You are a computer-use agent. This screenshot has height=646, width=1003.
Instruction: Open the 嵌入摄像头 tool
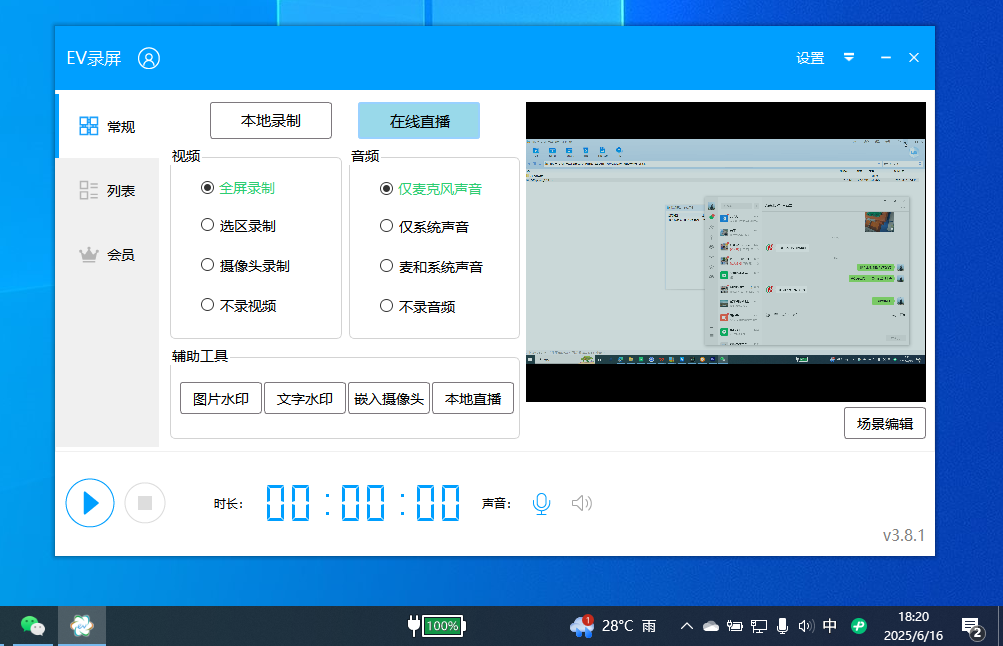click(x=389, y=398)
